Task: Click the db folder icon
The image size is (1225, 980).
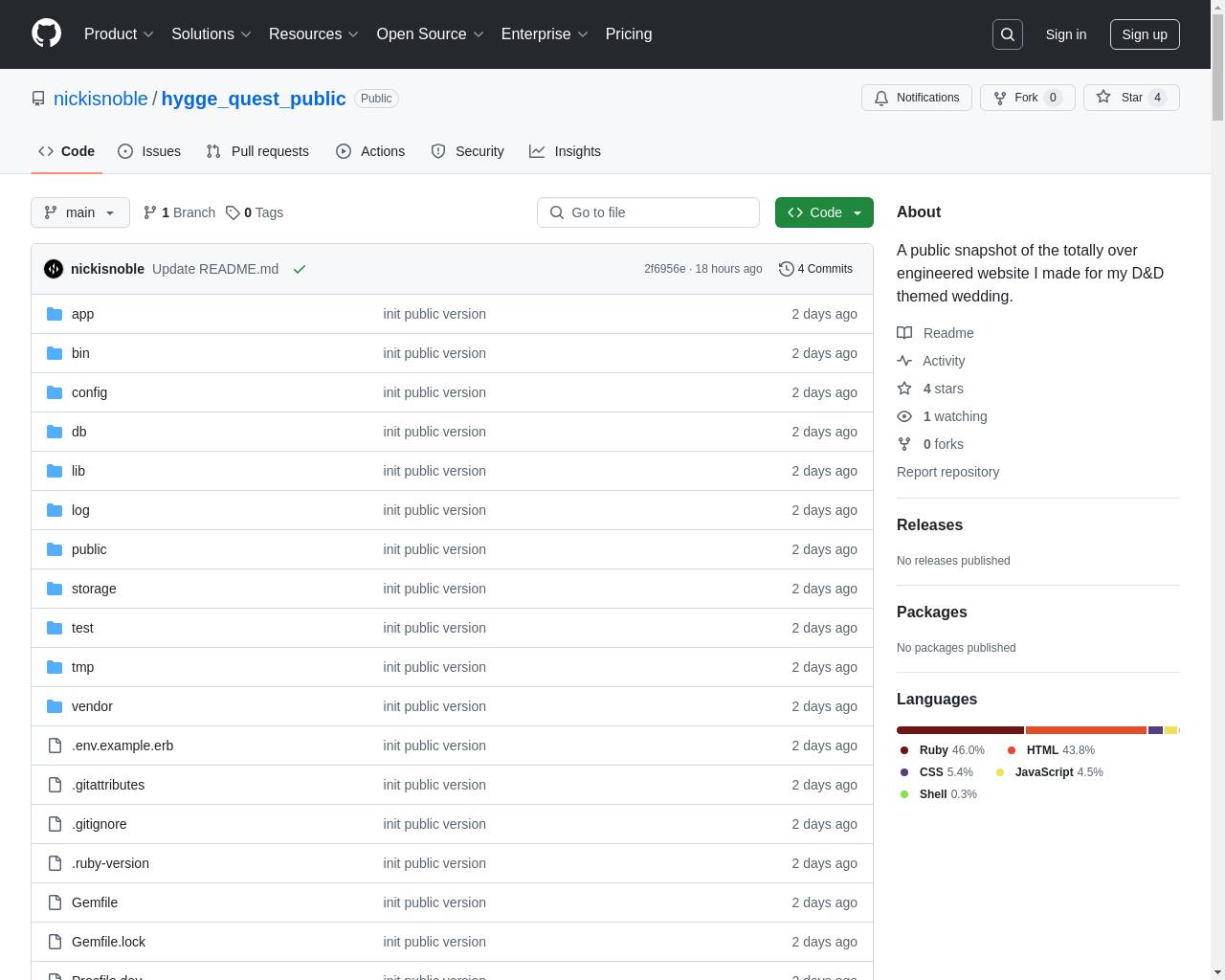Action: tap(55, 432)
